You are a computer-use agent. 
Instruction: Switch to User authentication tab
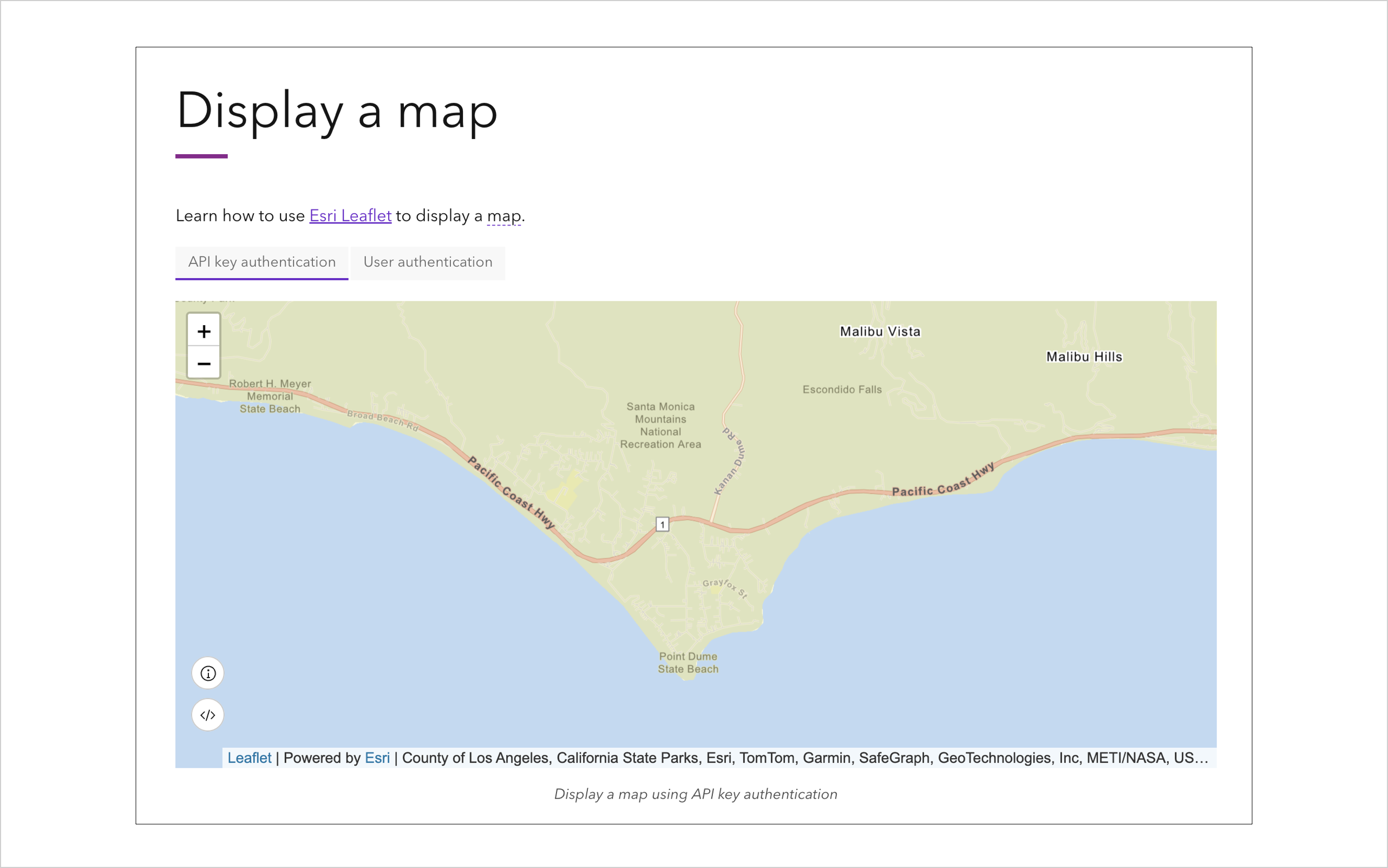coord(428,262)
